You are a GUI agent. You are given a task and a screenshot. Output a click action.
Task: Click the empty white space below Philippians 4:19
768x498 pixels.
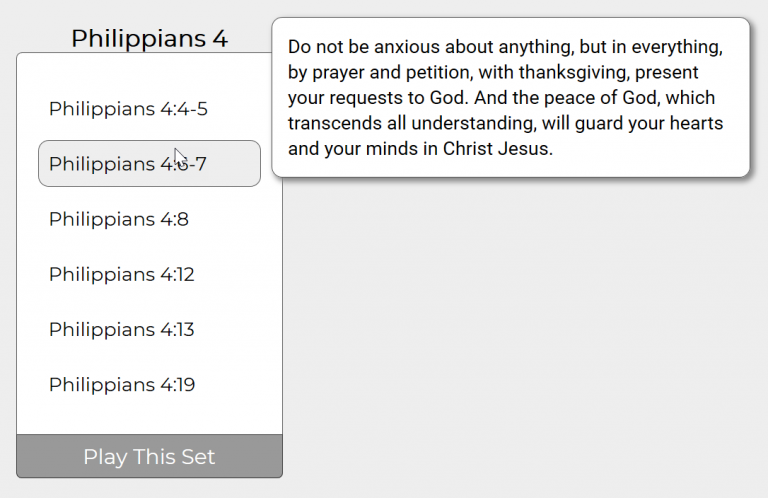point(149,418)
